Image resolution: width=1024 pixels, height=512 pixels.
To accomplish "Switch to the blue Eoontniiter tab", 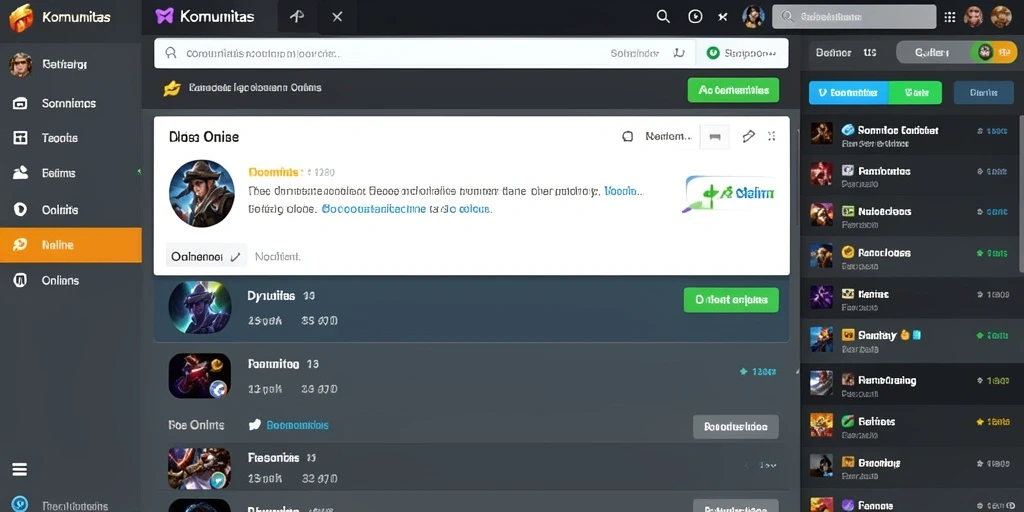I will click(848, 93).
